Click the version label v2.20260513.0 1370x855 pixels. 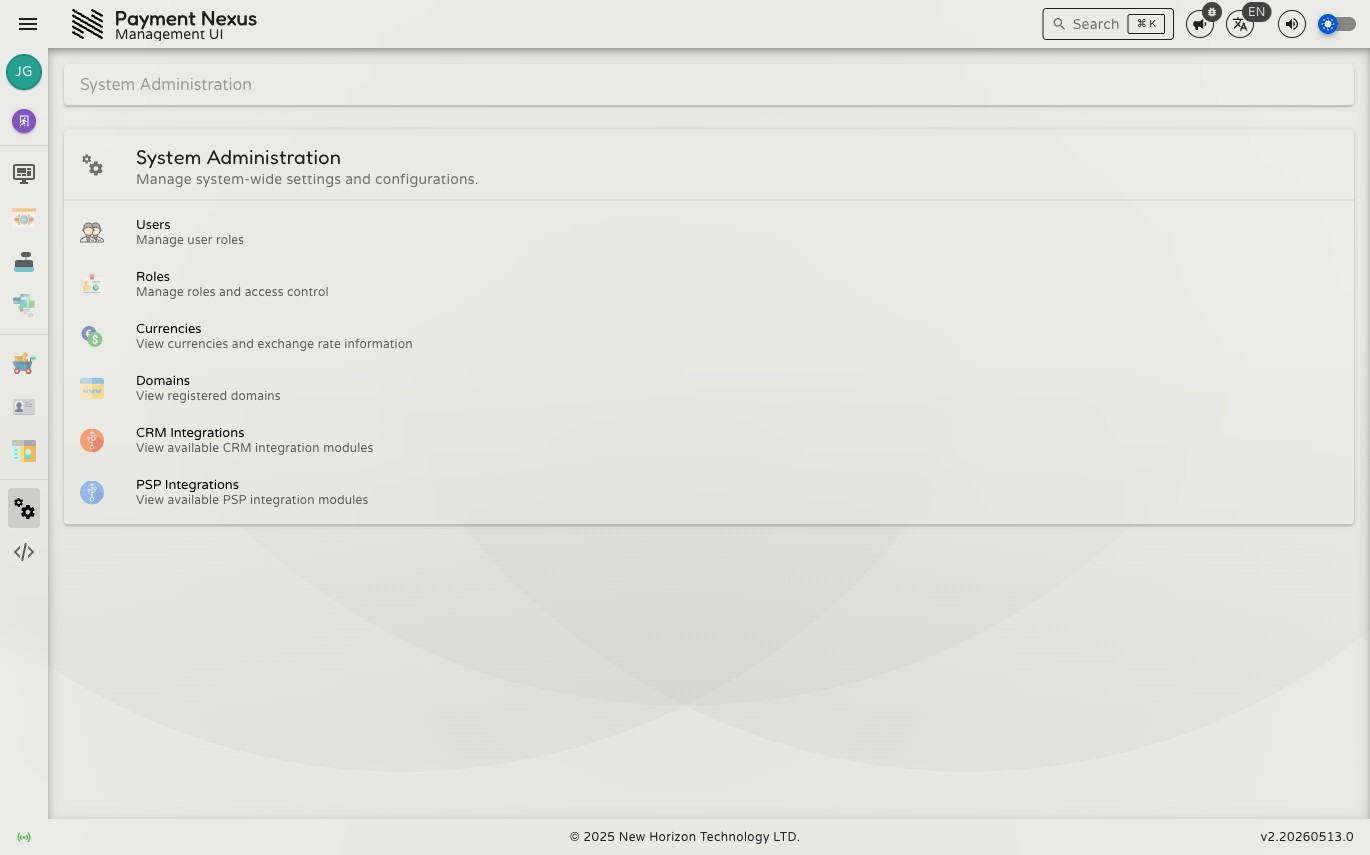point(1306,837)
